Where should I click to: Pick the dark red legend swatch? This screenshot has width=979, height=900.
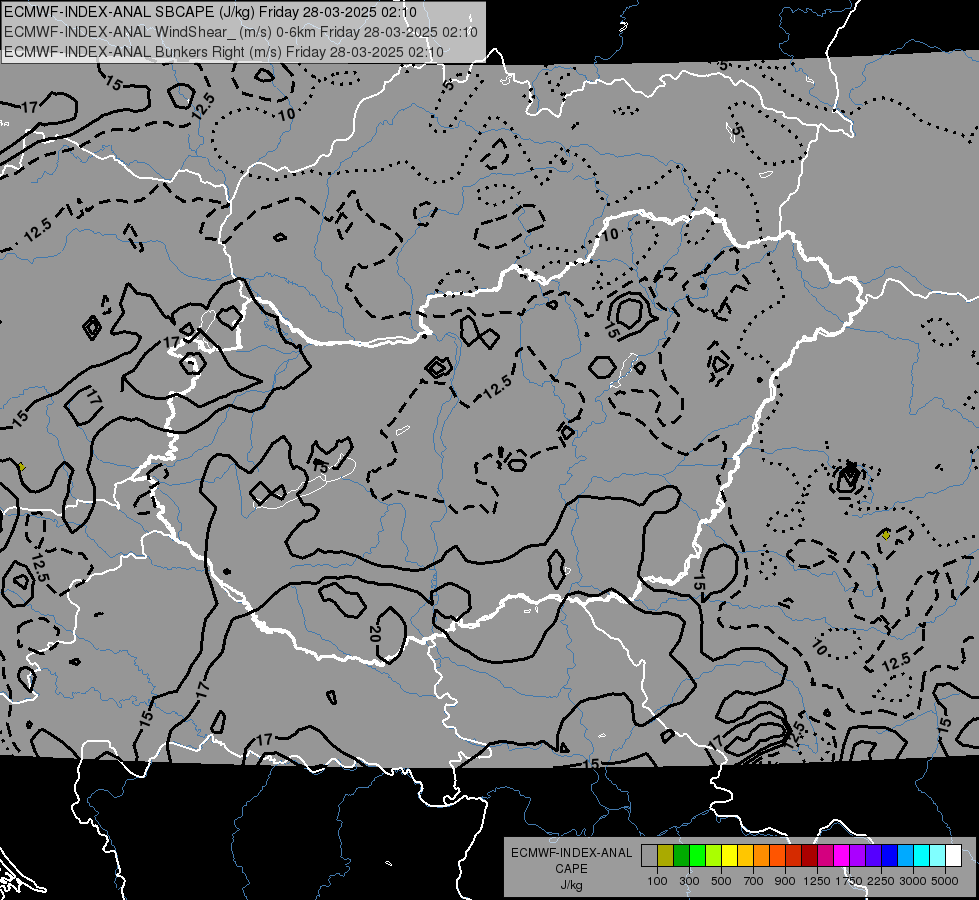pyautogui.click(x=810, y=855)
